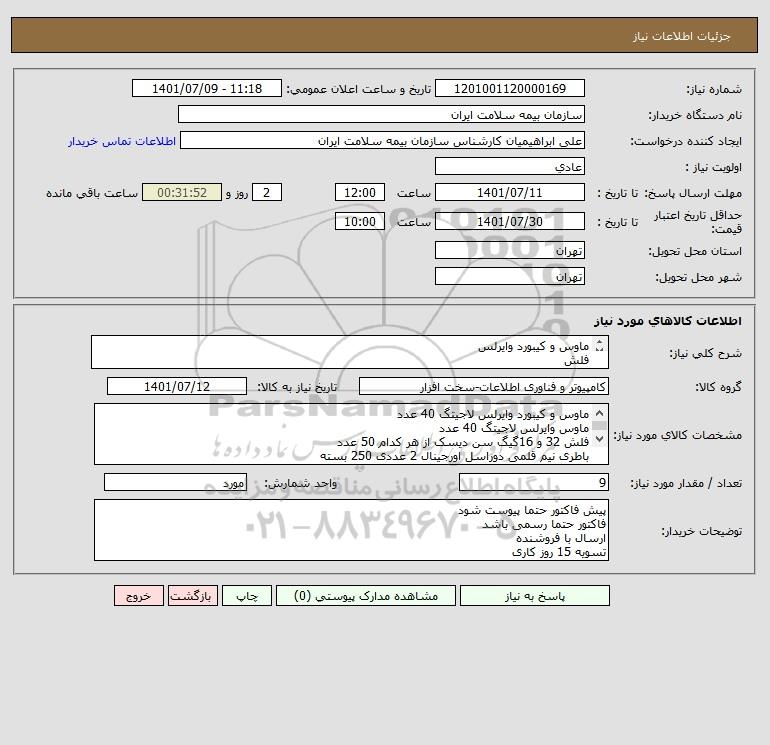Click line باطری نیم قلمی دوراسل

click(455, 456)
